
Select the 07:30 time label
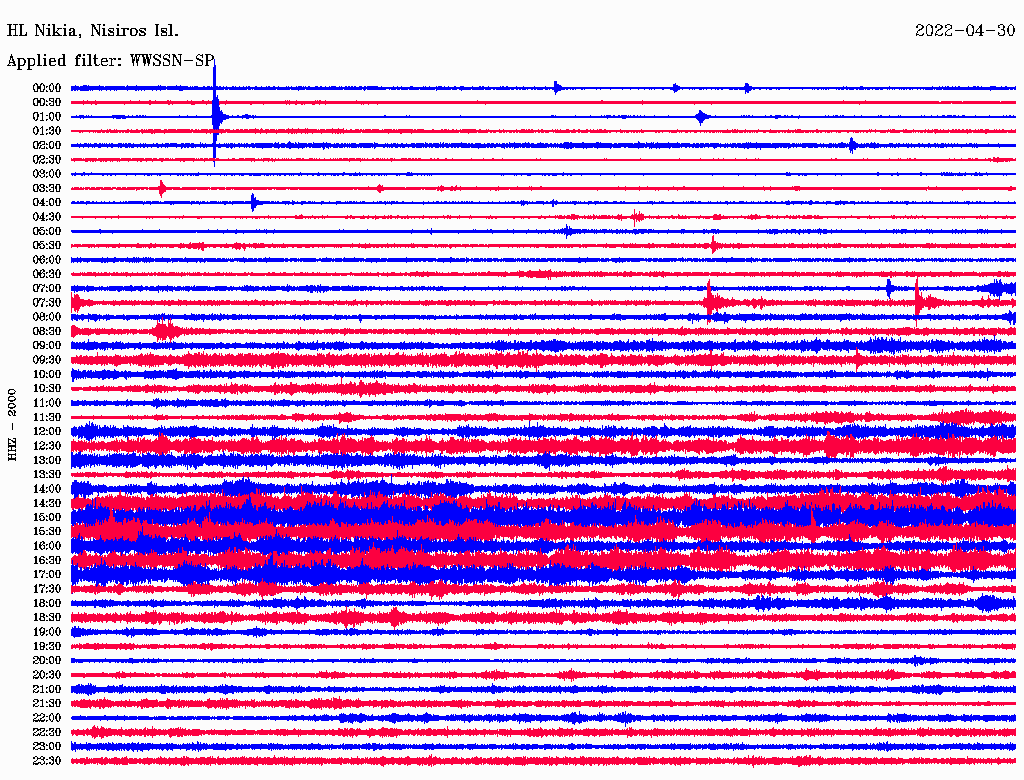coord(47,302)
